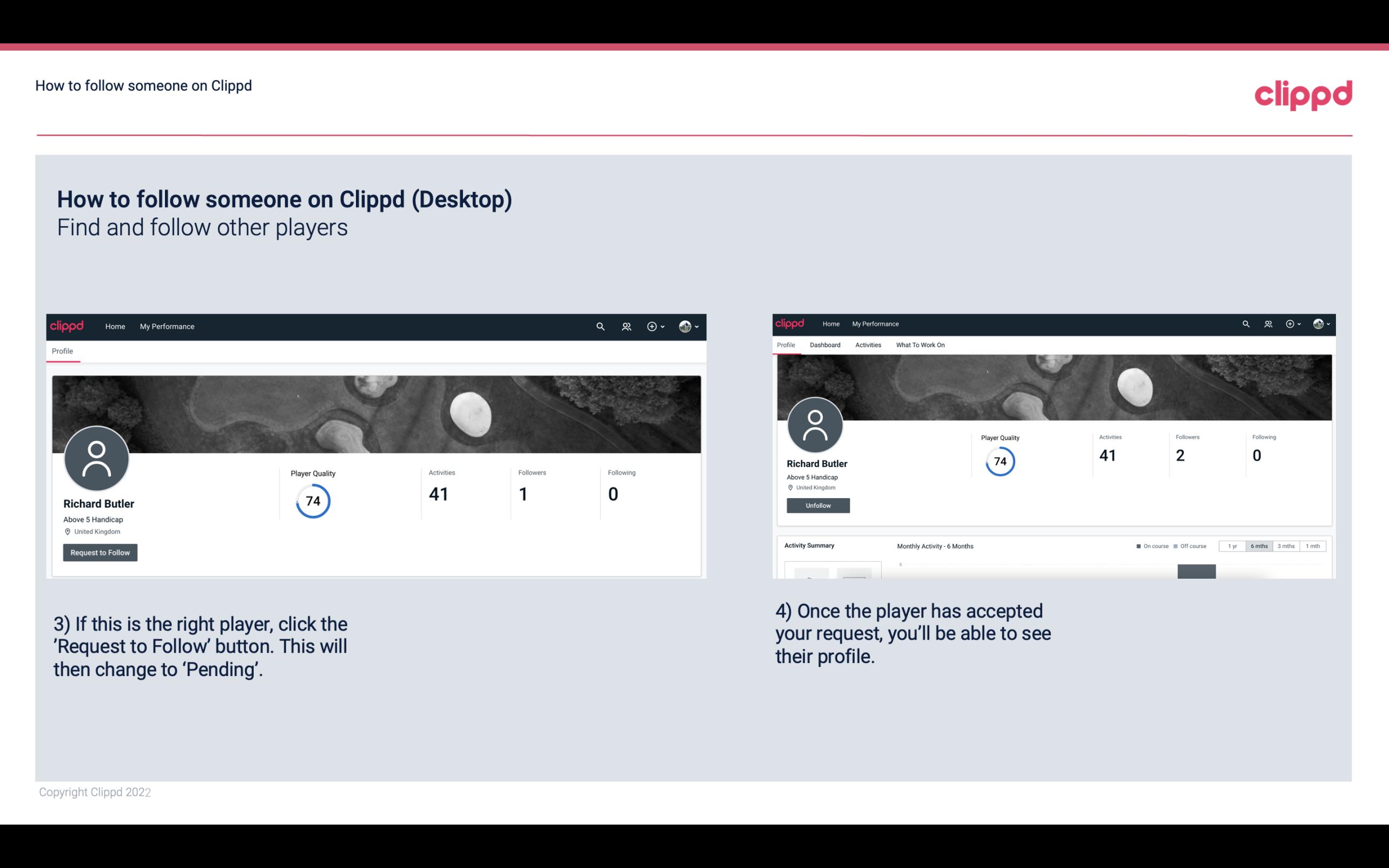Click the Clippd home logo icon
The image size is (1389, 868).
click(x=66, y=326)
